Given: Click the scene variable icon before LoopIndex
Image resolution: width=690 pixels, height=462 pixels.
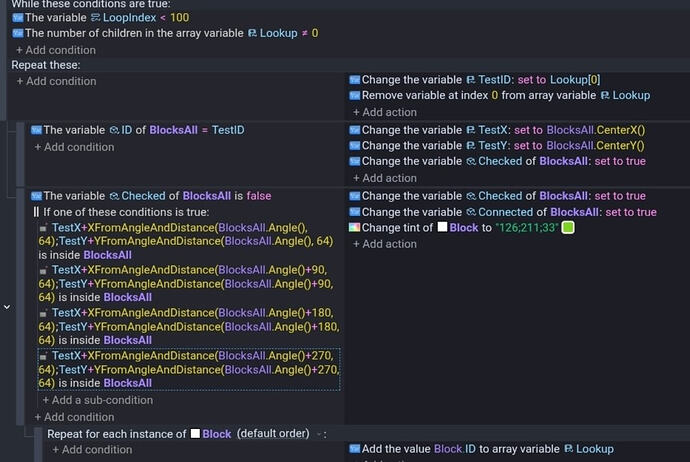Looking at the screenshot, I should click(95, 18).
